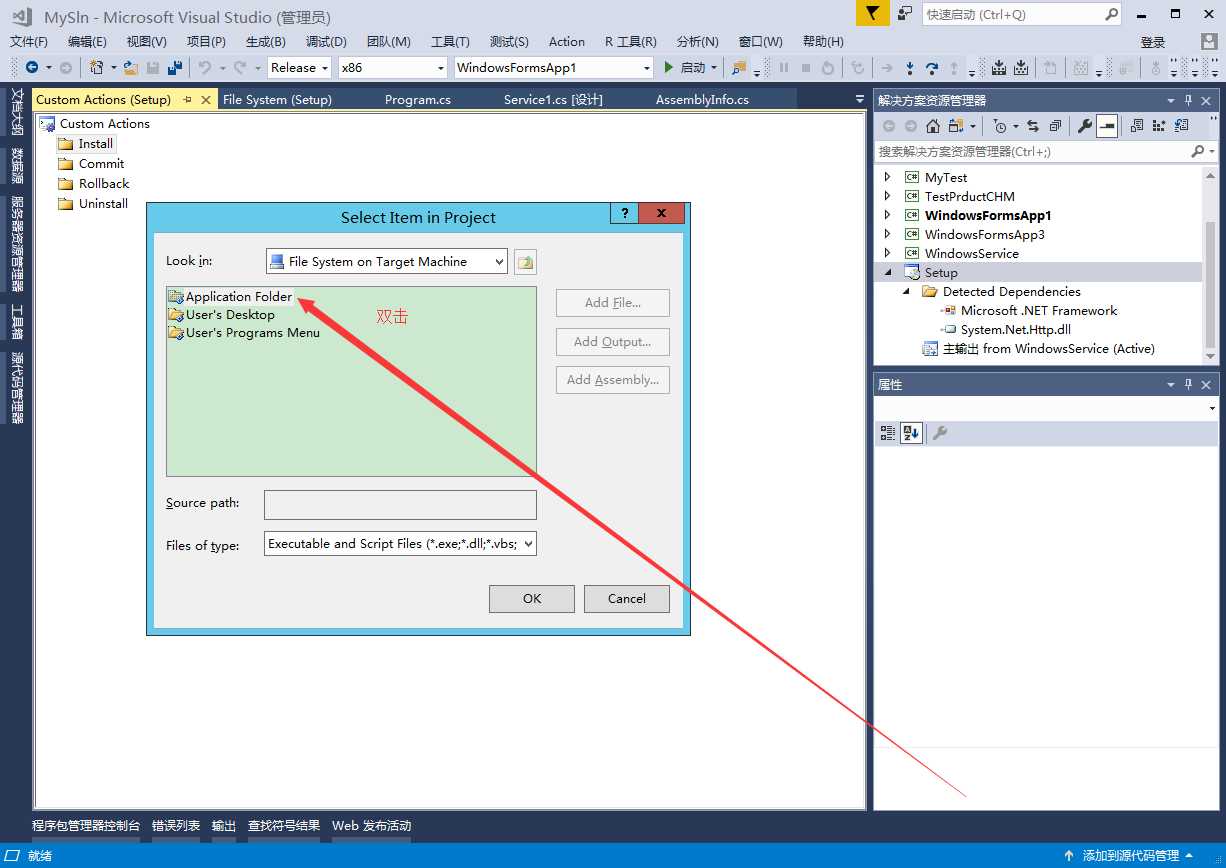
Task: Click the Open File toolbar icon
Action: (x=131, y=68)
